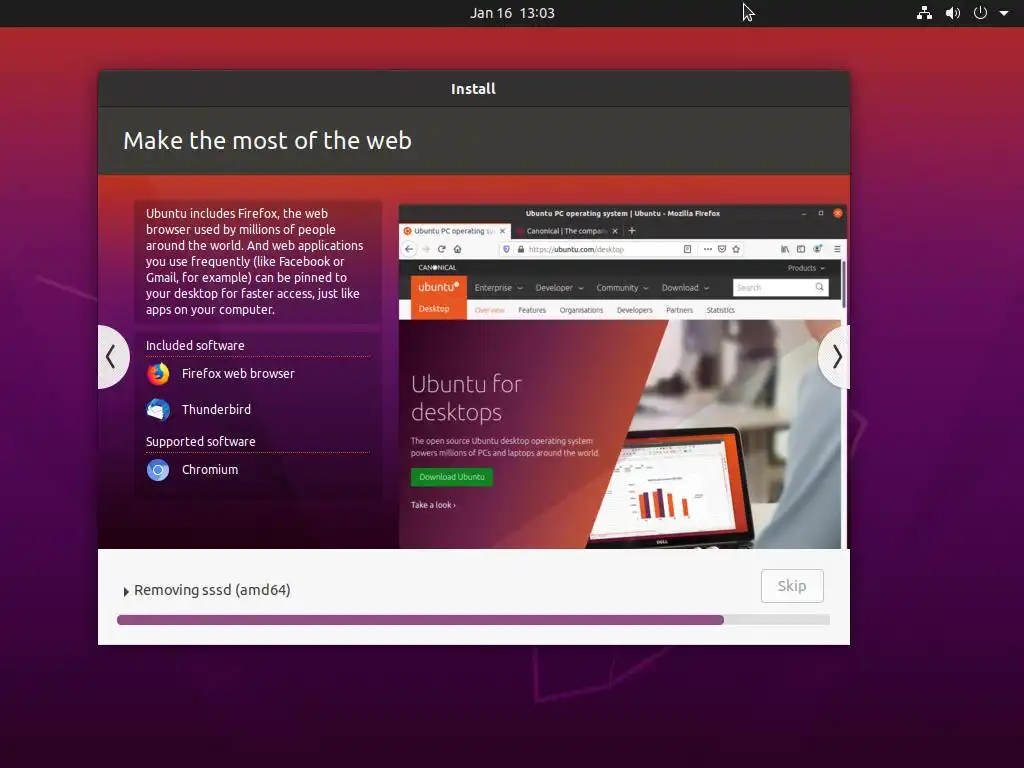This screenshot has width=1024, height=768.
Task: Click the Firefox back arrow
Action: pos(409,249)
